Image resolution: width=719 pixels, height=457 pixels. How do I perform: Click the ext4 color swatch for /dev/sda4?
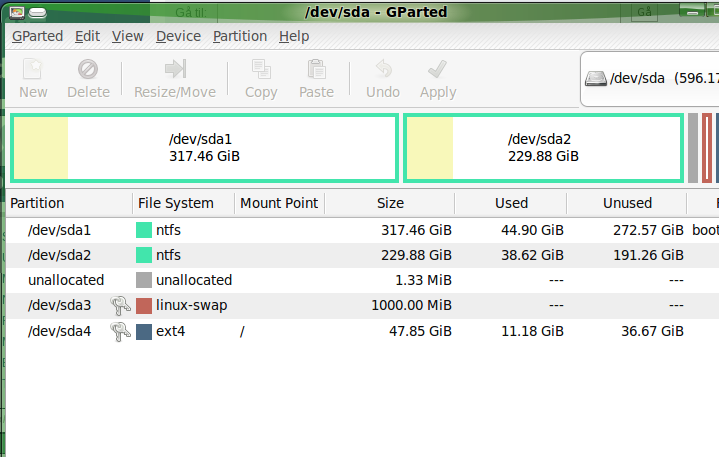144,330
